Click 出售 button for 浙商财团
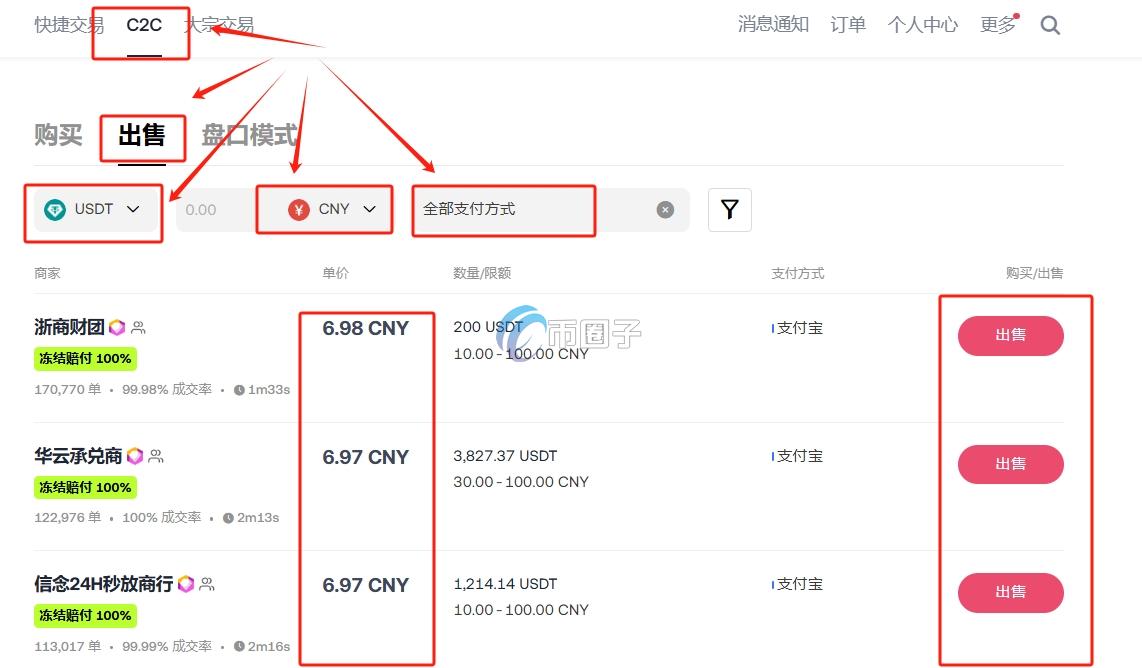This screenshot has height=668, width=1142. (1010, 336)
